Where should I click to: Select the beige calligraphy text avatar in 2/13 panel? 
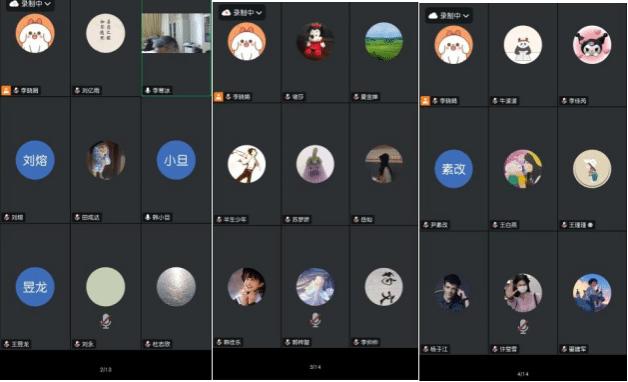point(106,34)
